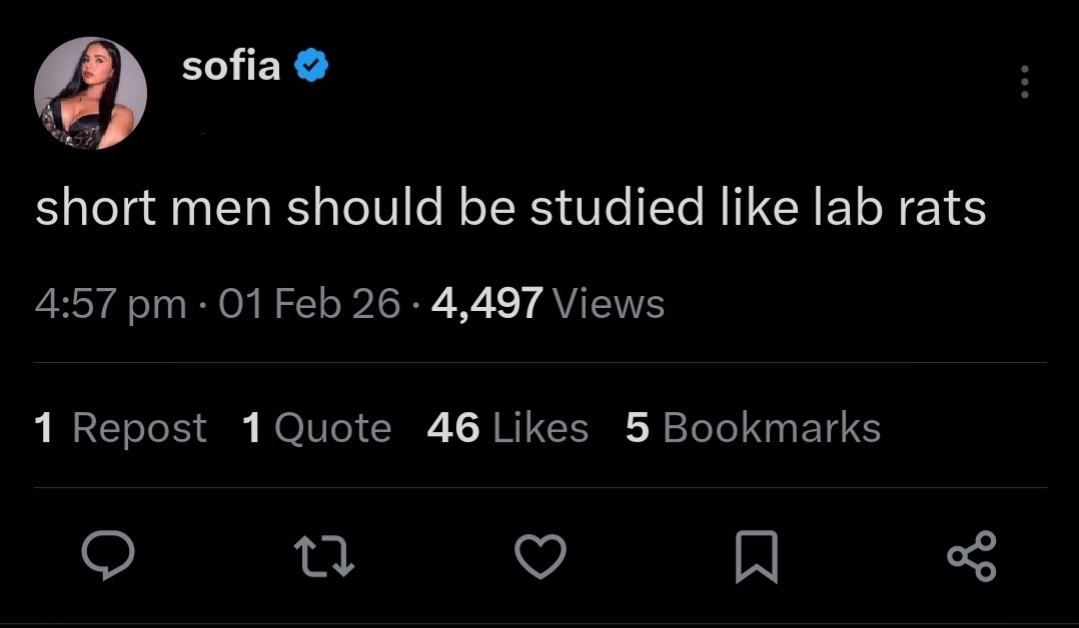Share the post via share icon

pyautogui.click(x=971, y=557)
